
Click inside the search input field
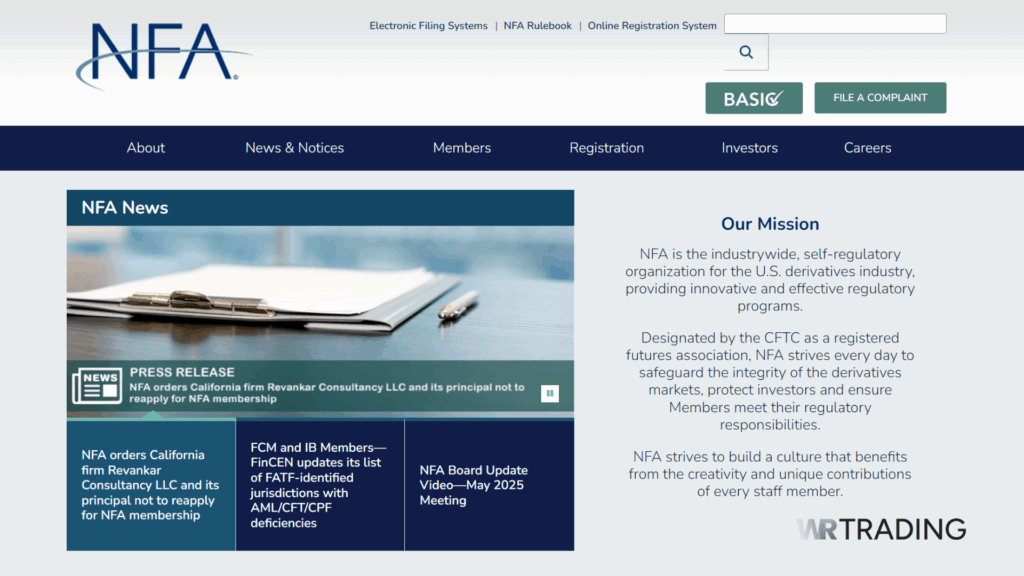(834, 23)
